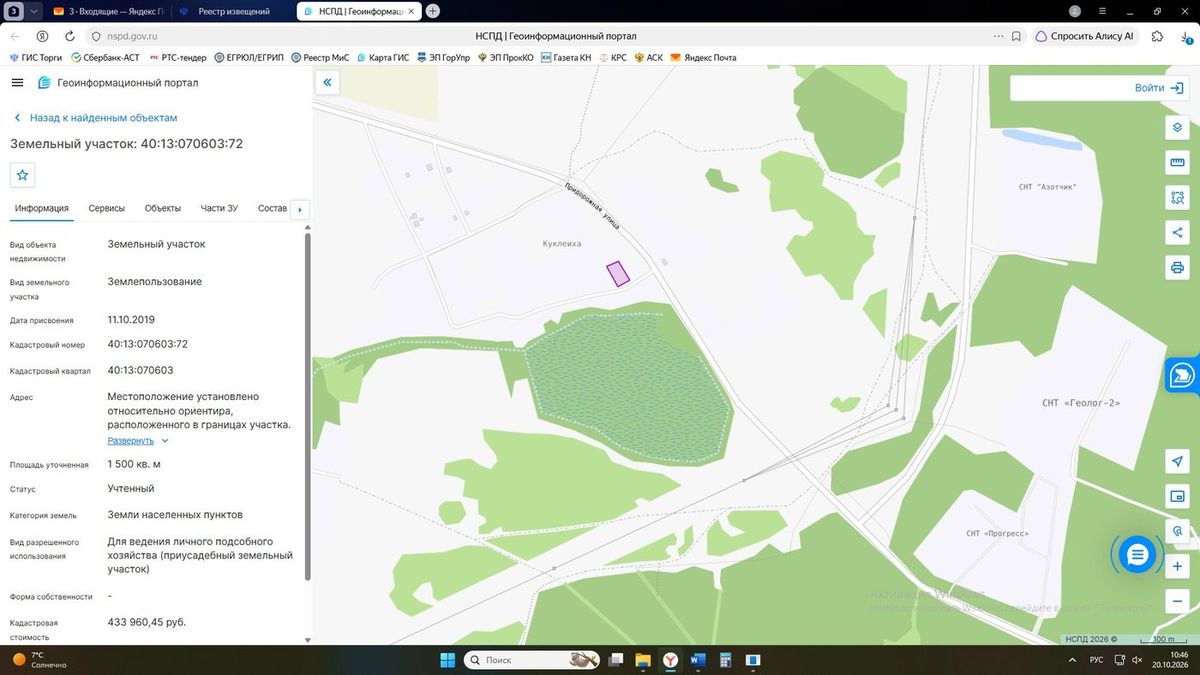Expand the full address with Развернуть
Screen dimensions: 1200x675
click(138, 441)
